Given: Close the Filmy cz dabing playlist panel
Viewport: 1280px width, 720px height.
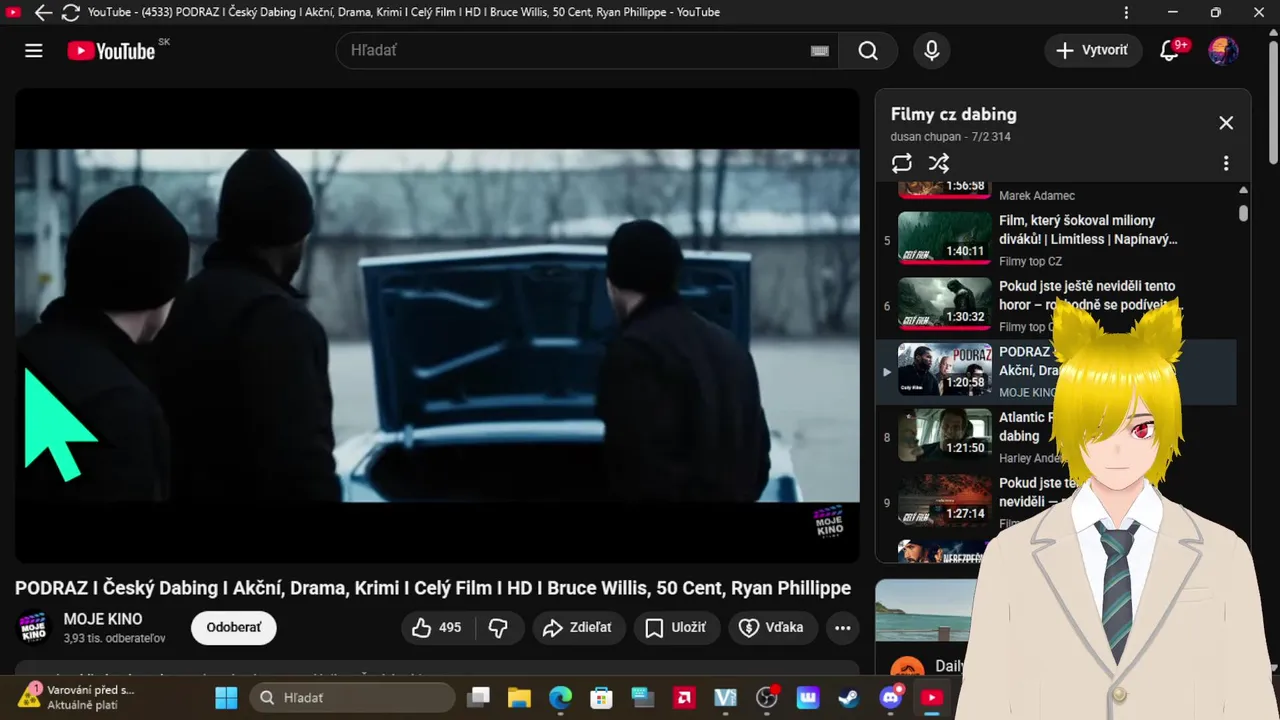Looking at the screenshot, I should tap(1226, 123).
